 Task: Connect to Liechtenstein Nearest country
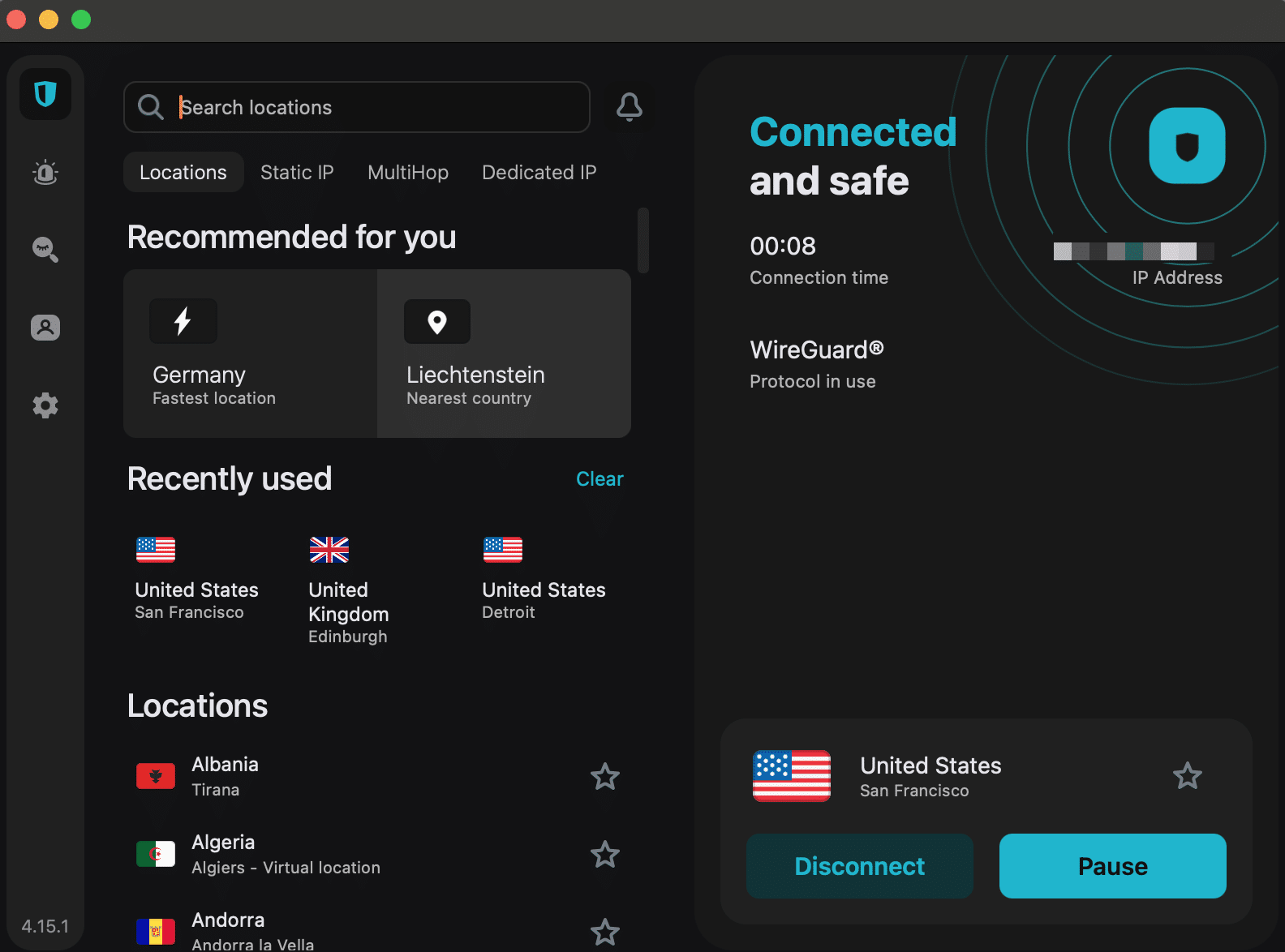[x=505, y=354]
